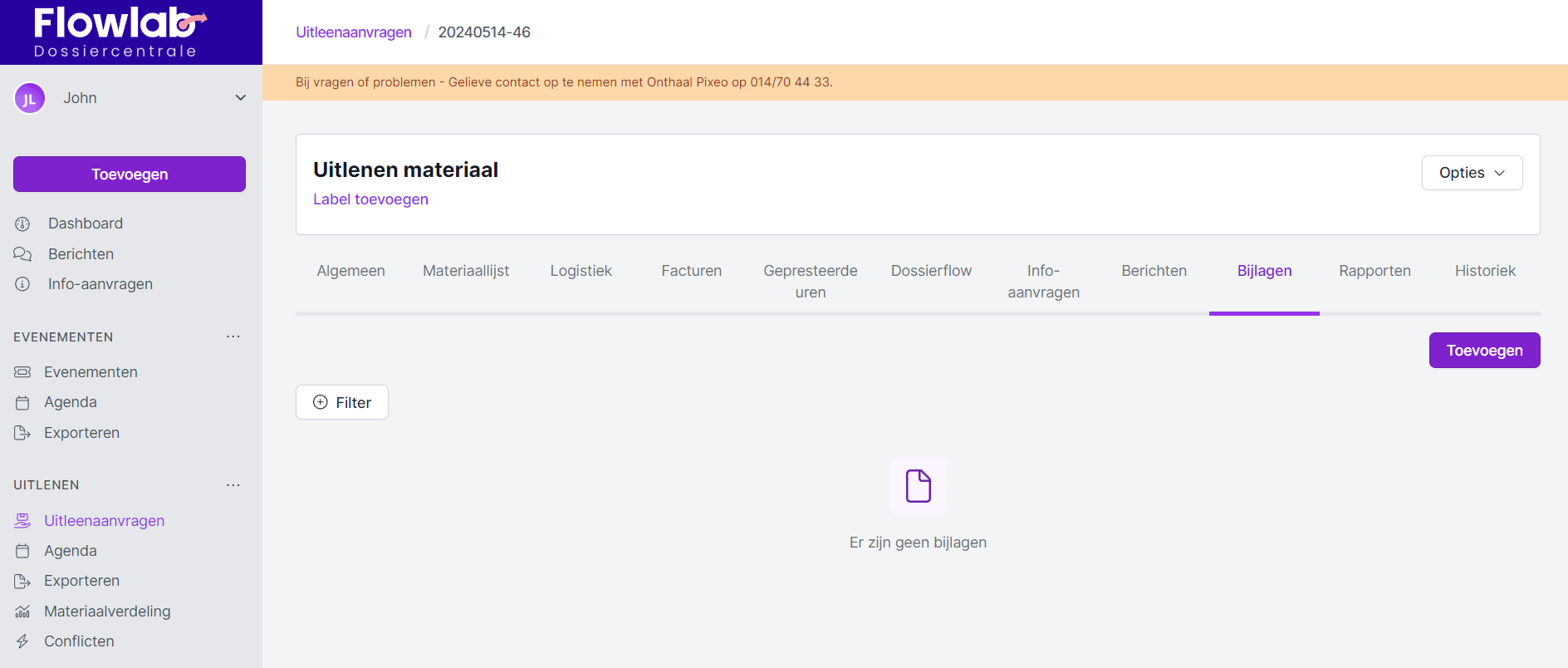Go to Uitleenaanvragen via breadcrumb

[x=354, y=32]
